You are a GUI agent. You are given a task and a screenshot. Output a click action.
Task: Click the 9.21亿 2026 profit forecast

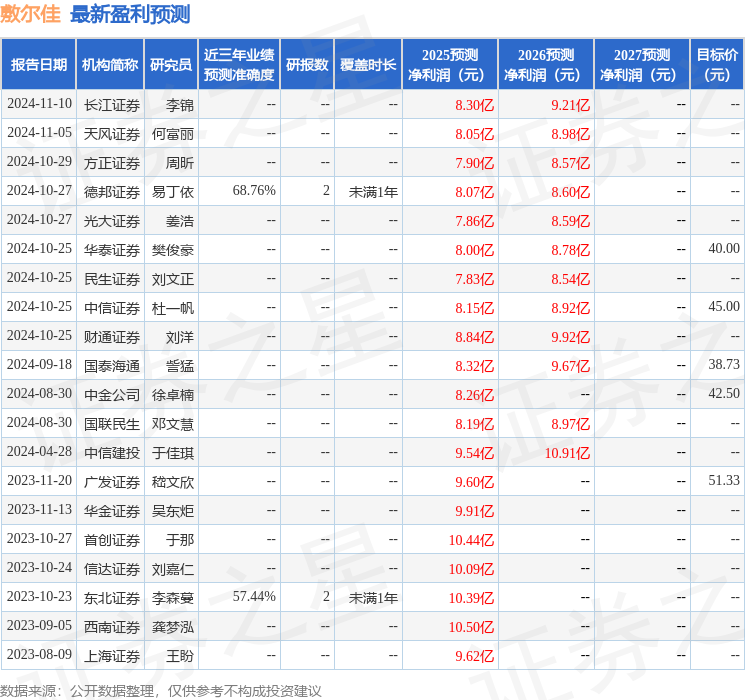coord(570,105)
